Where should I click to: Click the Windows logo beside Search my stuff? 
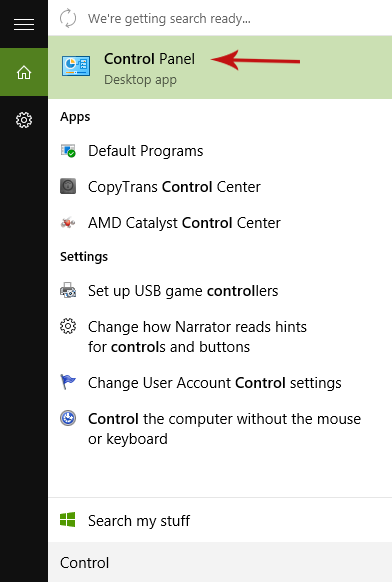(68, 520)
